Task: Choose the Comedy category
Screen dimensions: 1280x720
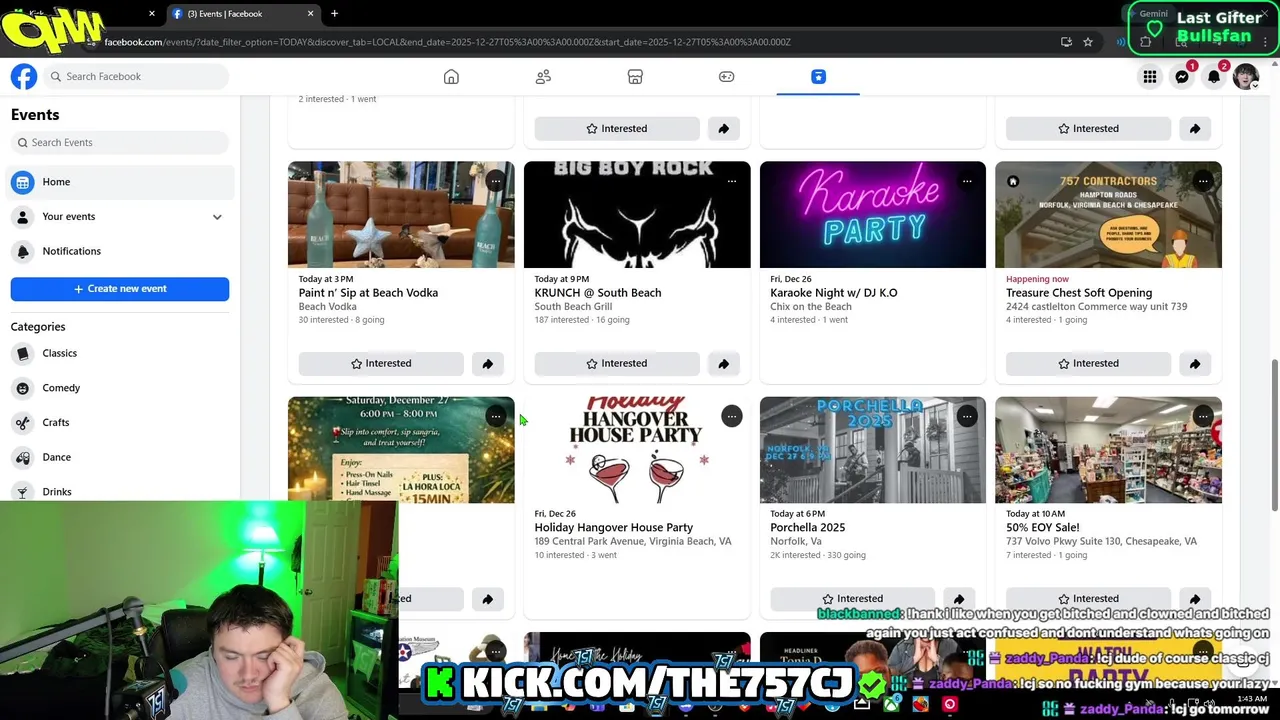Action: click(x=61, y=388)
